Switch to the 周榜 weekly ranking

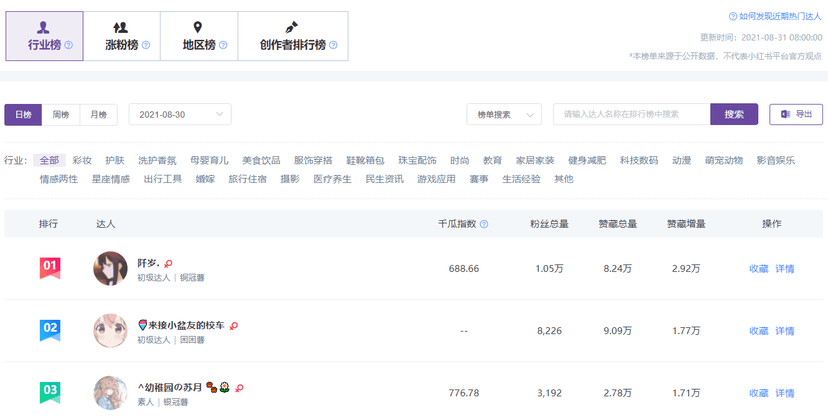click(61, 115)
